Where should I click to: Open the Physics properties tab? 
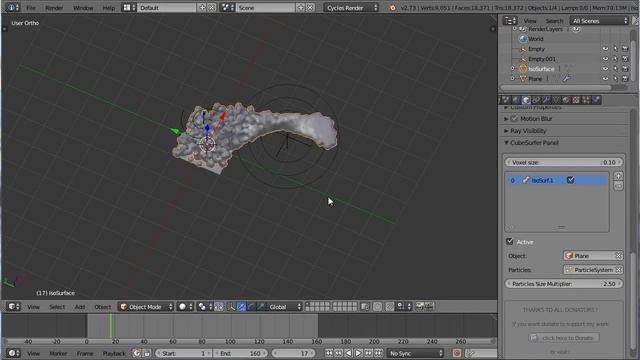tap(596, 100)
